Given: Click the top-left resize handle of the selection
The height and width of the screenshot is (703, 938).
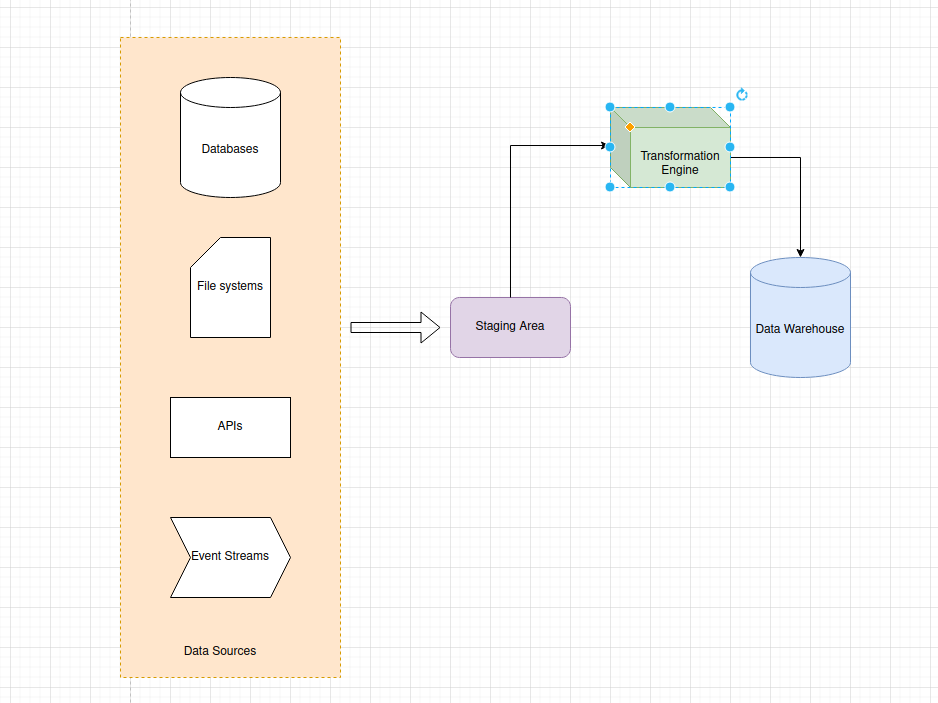Looking at the screenshot, I should (610, 107).
